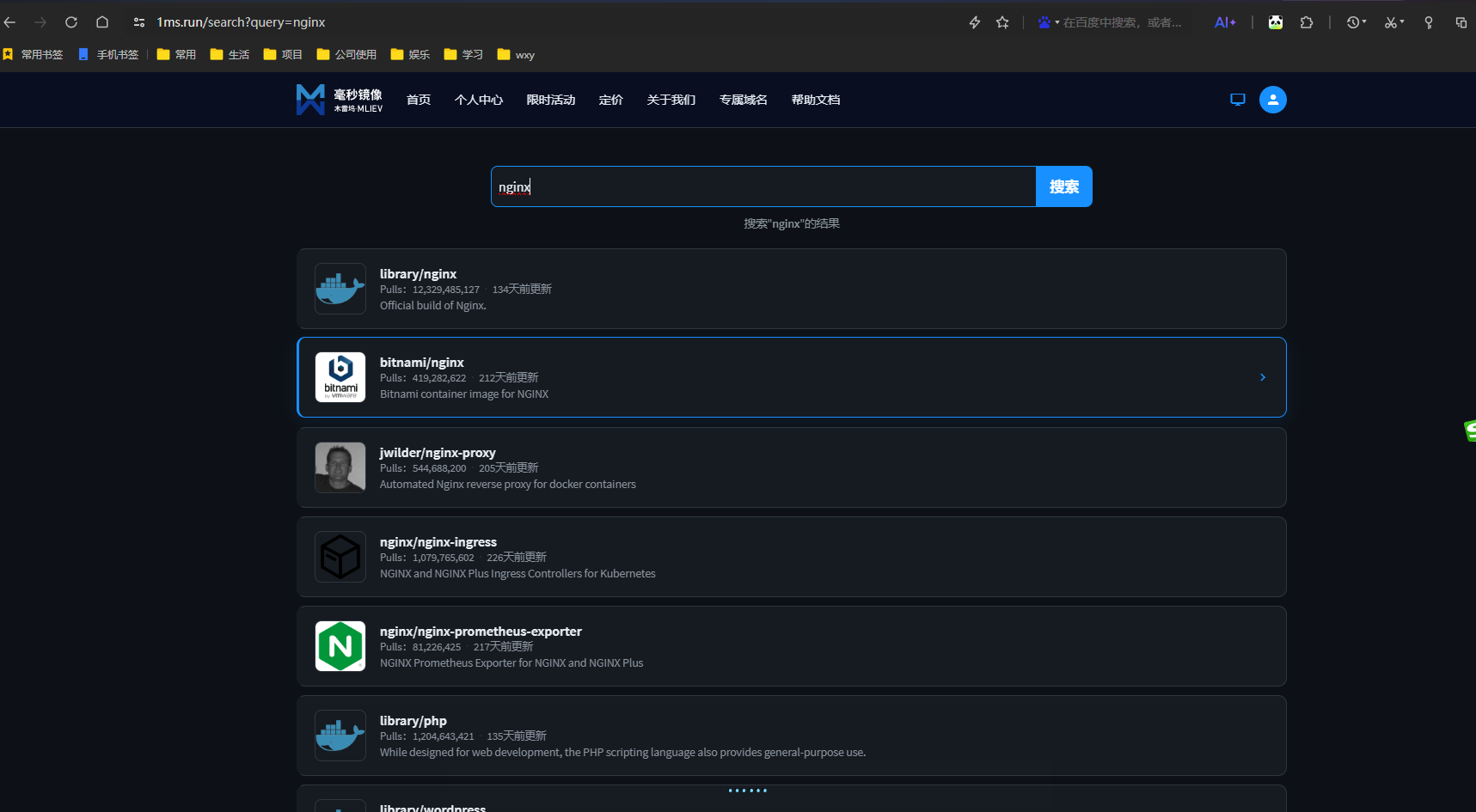
Task: Open bitnami/nginx result title
Action: point(422,363)
